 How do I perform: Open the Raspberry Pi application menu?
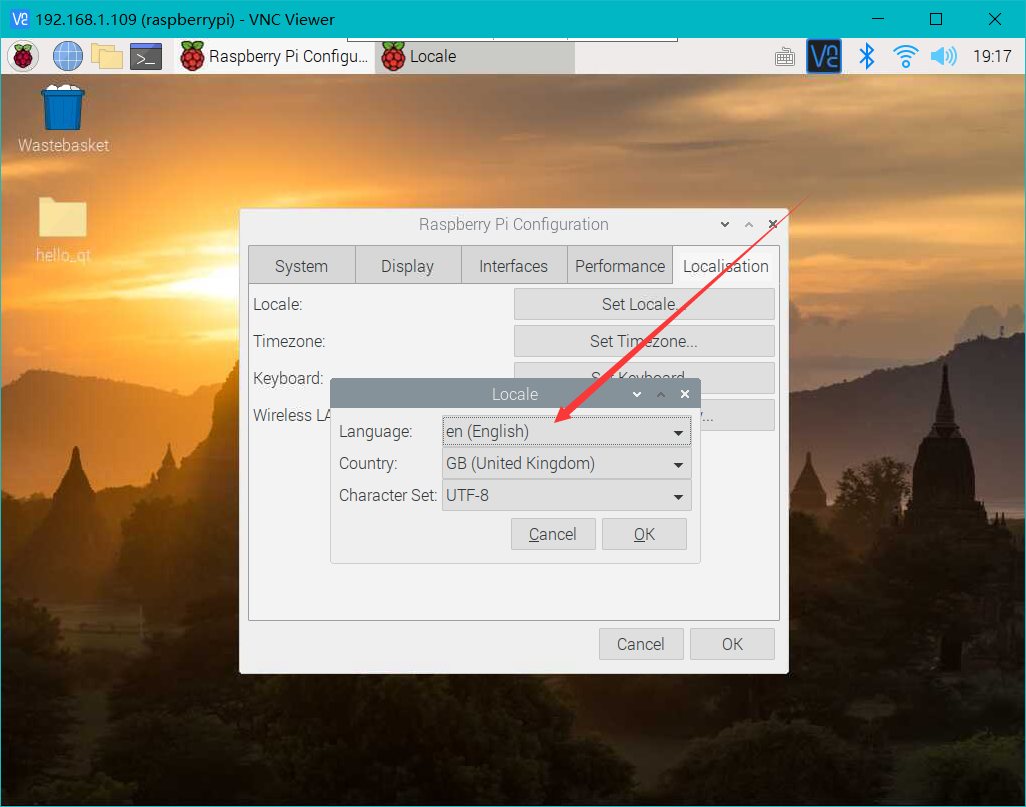[x=21, y=56]
